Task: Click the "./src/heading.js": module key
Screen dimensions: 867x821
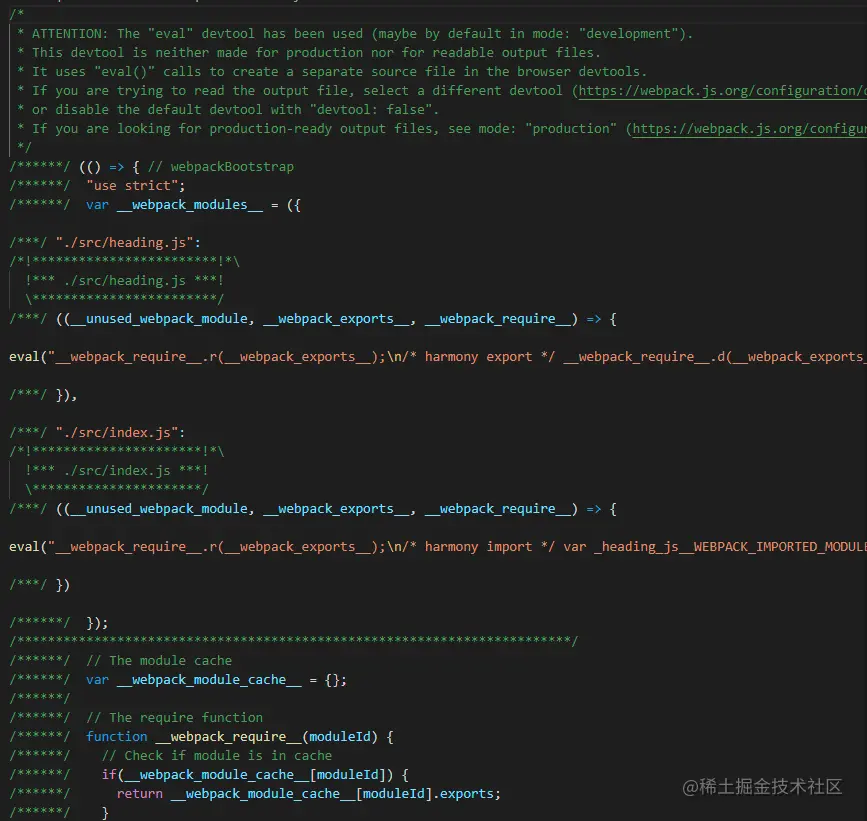Action: point(128,243)
